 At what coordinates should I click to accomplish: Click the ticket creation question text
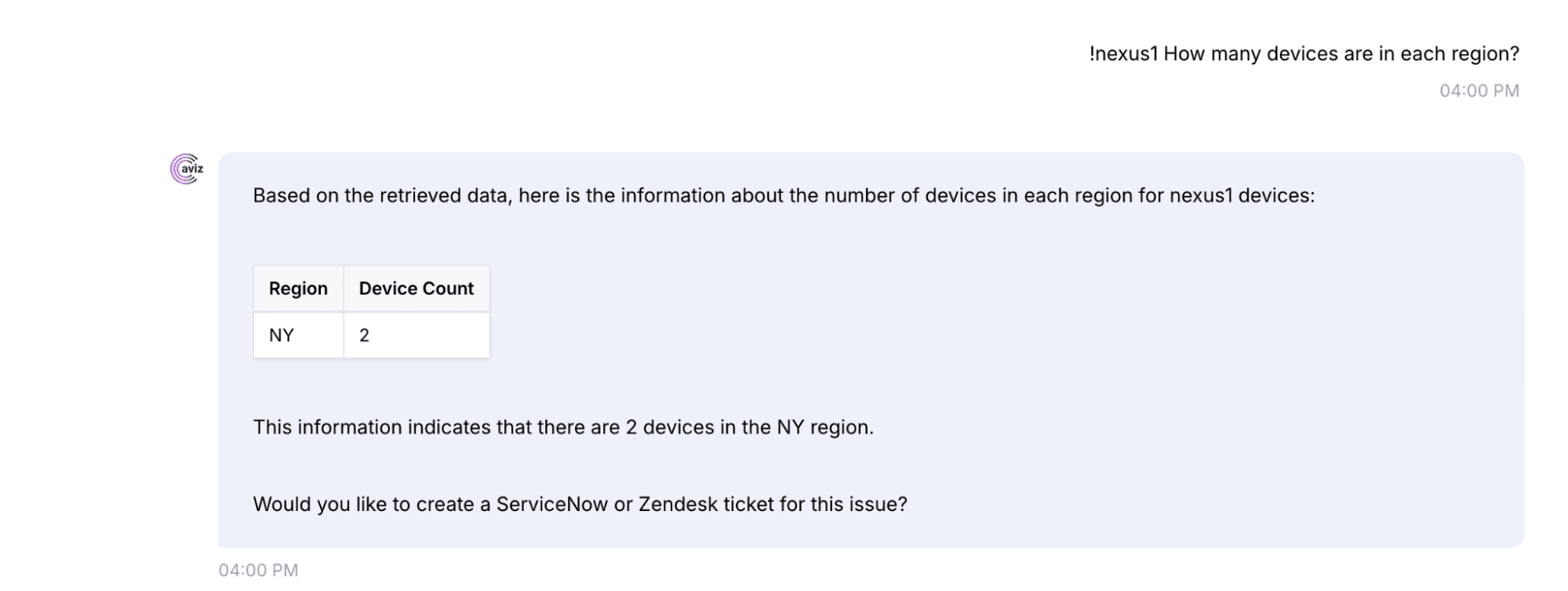tap(579, 504)
